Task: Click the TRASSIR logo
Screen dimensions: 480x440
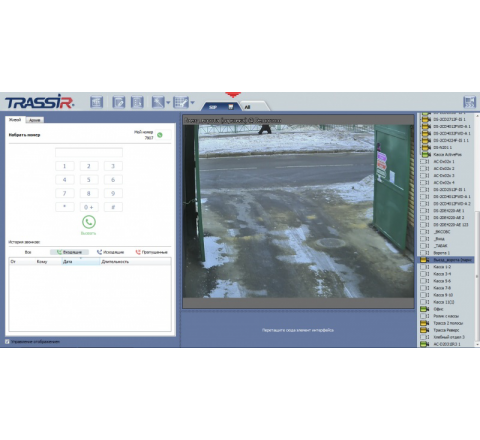Action: tap(39, 102)
